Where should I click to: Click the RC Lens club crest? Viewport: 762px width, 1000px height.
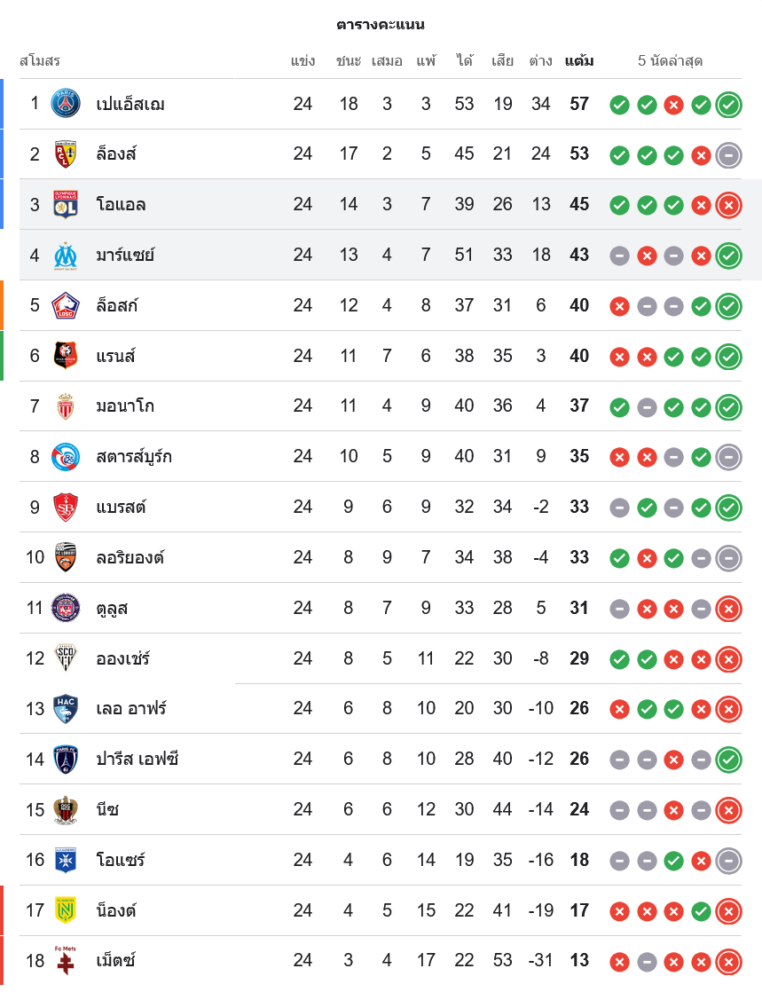66,154
